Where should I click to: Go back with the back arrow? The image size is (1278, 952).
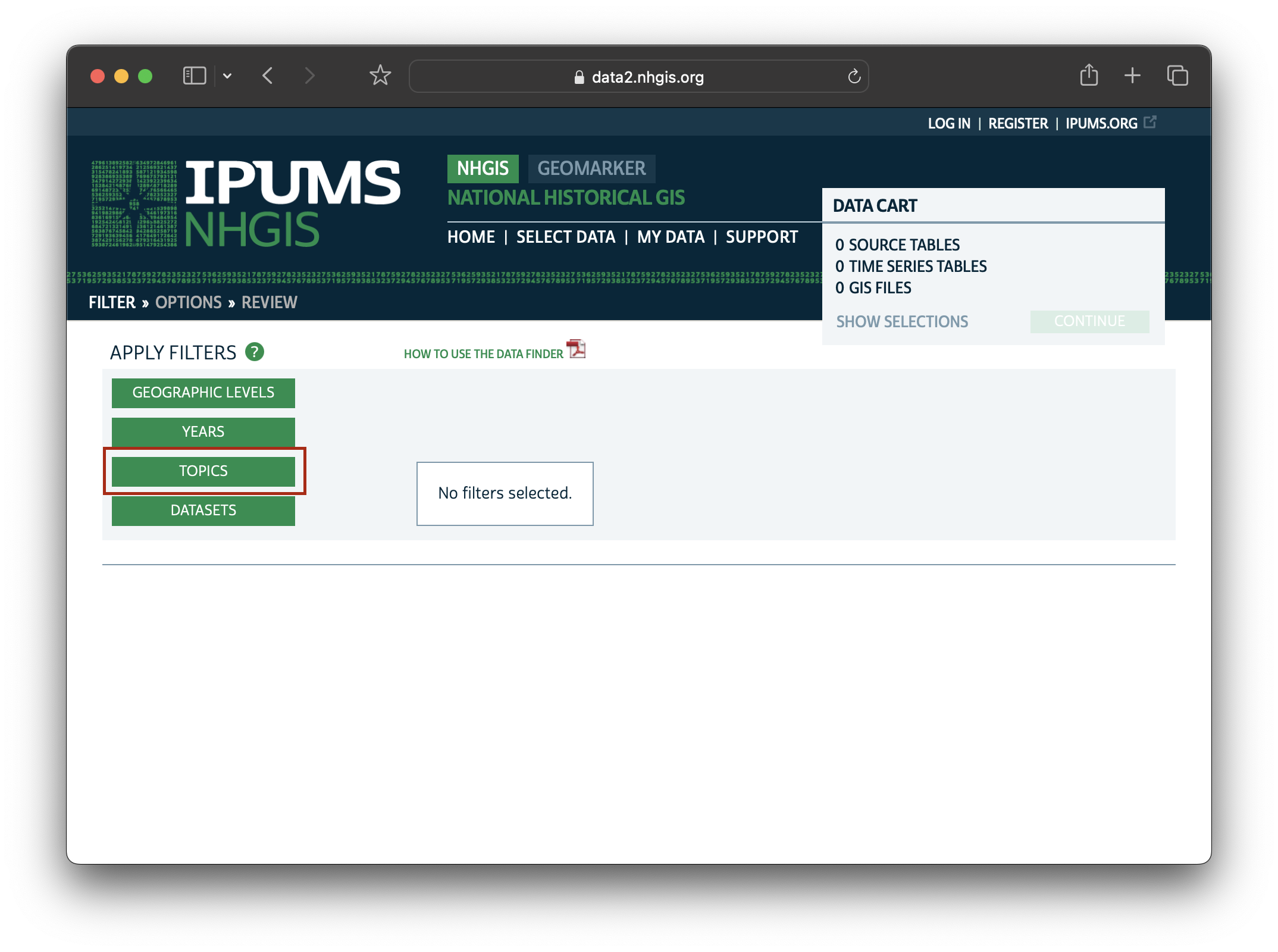coord(268,76)
